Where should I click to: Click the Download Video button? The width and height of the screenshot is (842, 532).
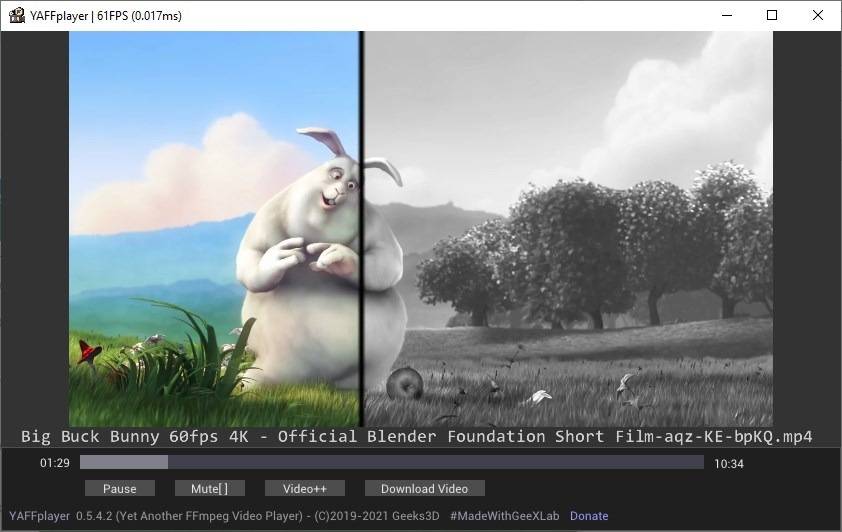pos(424,489)
